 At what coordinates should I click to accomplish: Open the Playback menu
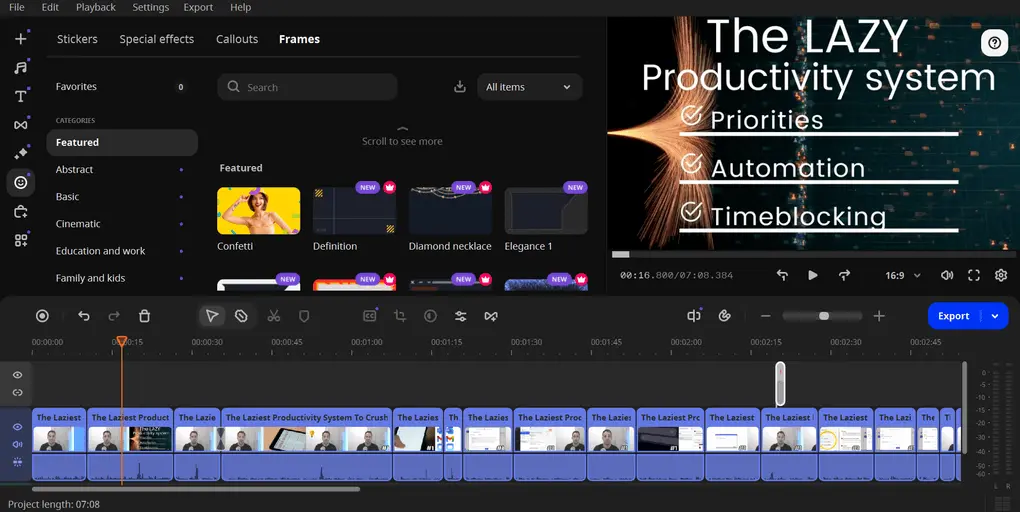[96, 7]
